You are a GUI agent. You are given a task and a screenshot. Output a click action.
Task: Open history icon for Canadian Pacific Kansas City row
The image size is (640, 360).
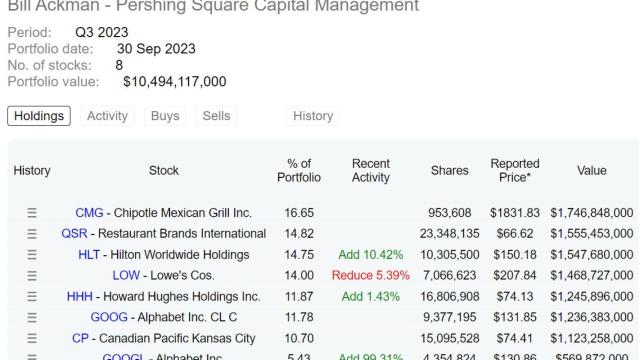pyautogui.click(x=32, y=338)
